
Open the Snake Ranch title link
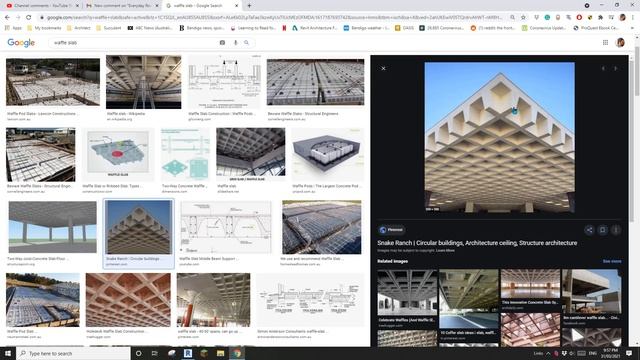click(477, 243)
